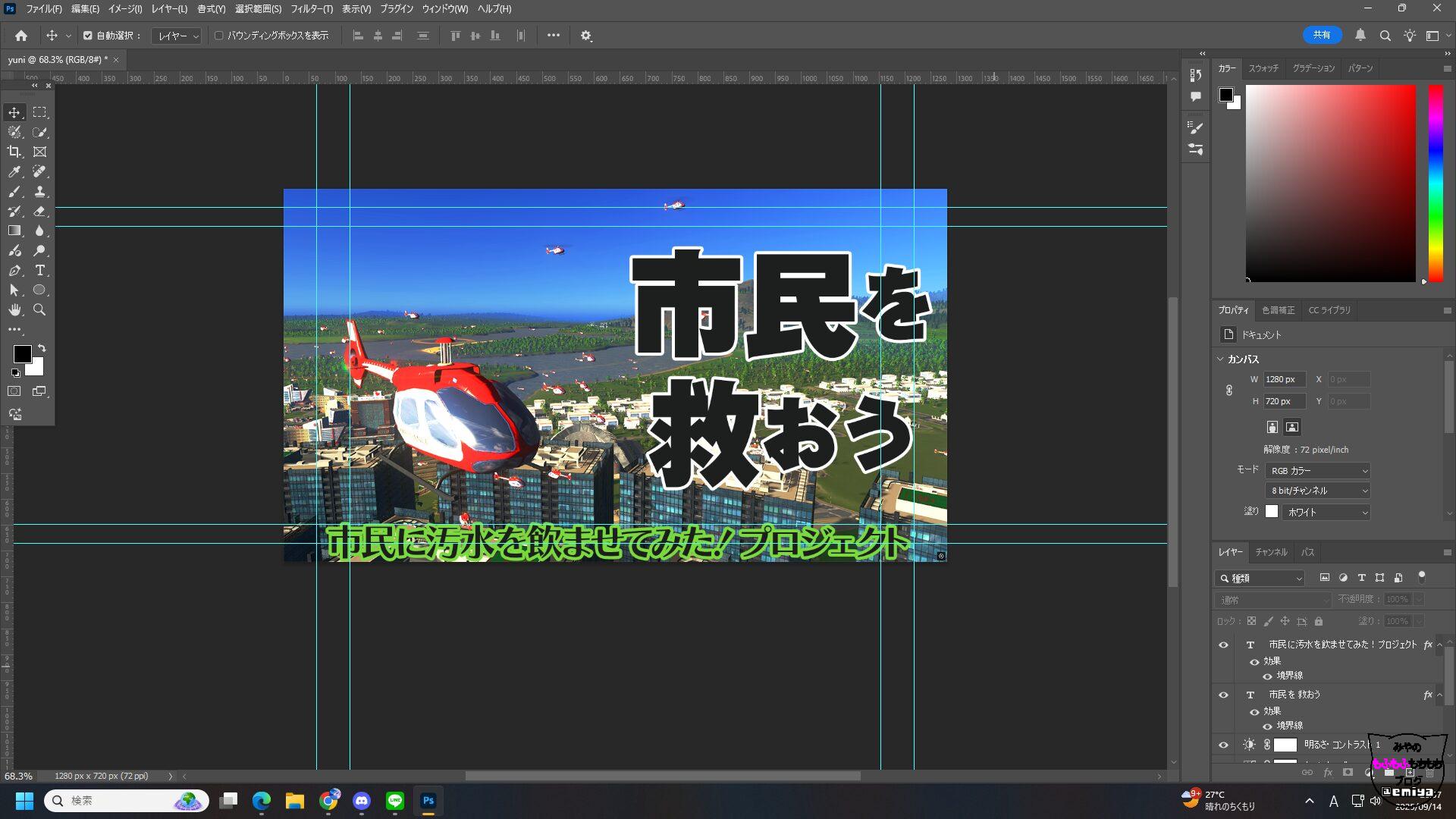Image resolution: width=1456 pixels, height=819 pixels.
Task: Select the Eyedropper tool
Action: 14,171
